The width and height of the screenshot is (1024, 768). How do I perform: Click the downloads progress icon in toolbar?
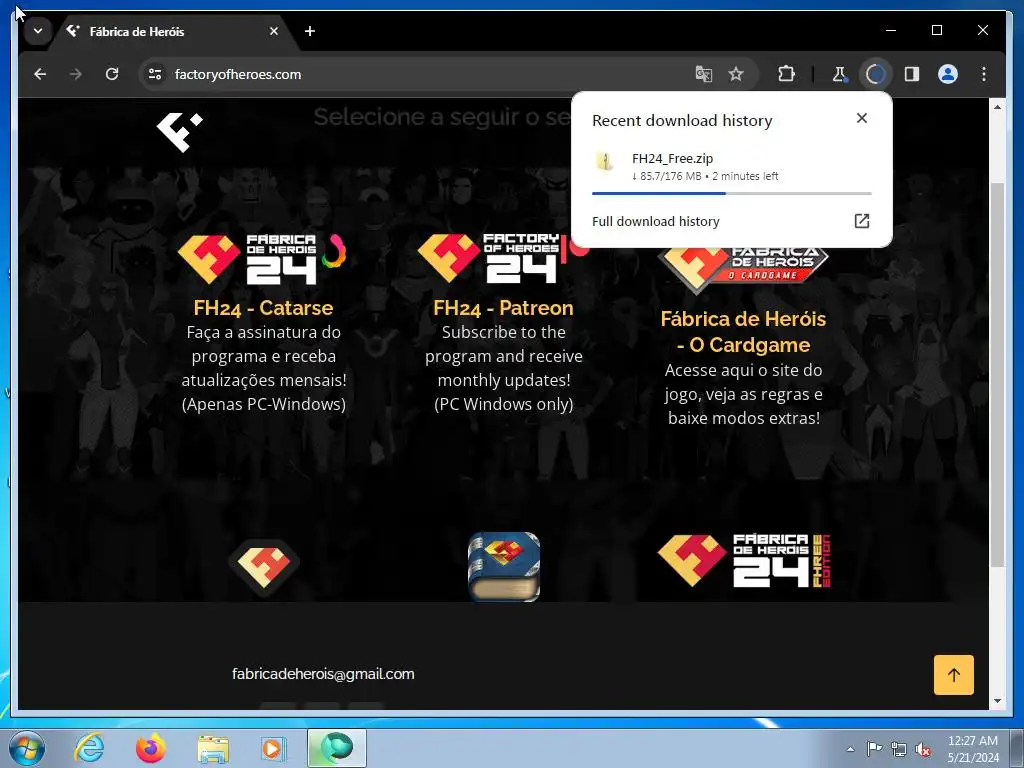pyautogui.click(x=875, y=74)
